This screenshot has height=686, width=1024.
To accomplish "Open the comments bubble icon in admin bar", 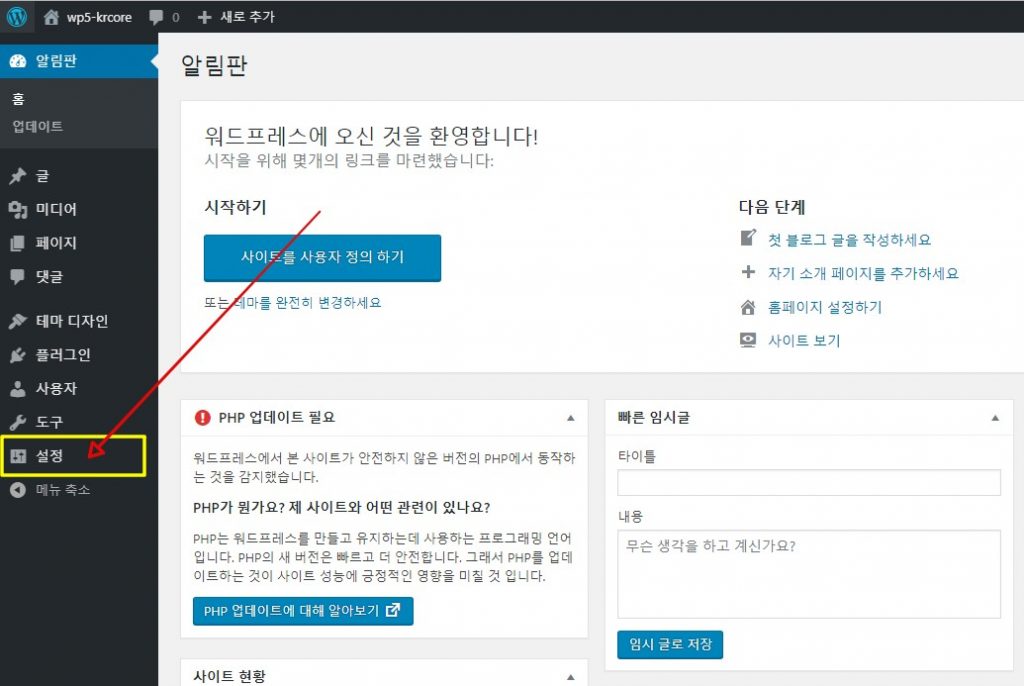I will tap(156, 17).
